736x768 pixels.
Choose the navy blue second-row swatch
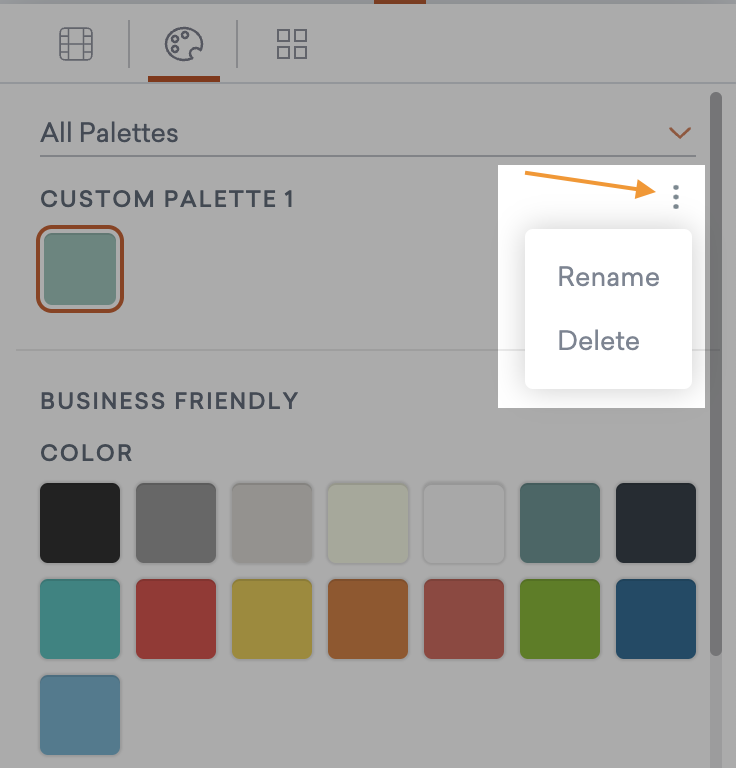pos(656,619)
